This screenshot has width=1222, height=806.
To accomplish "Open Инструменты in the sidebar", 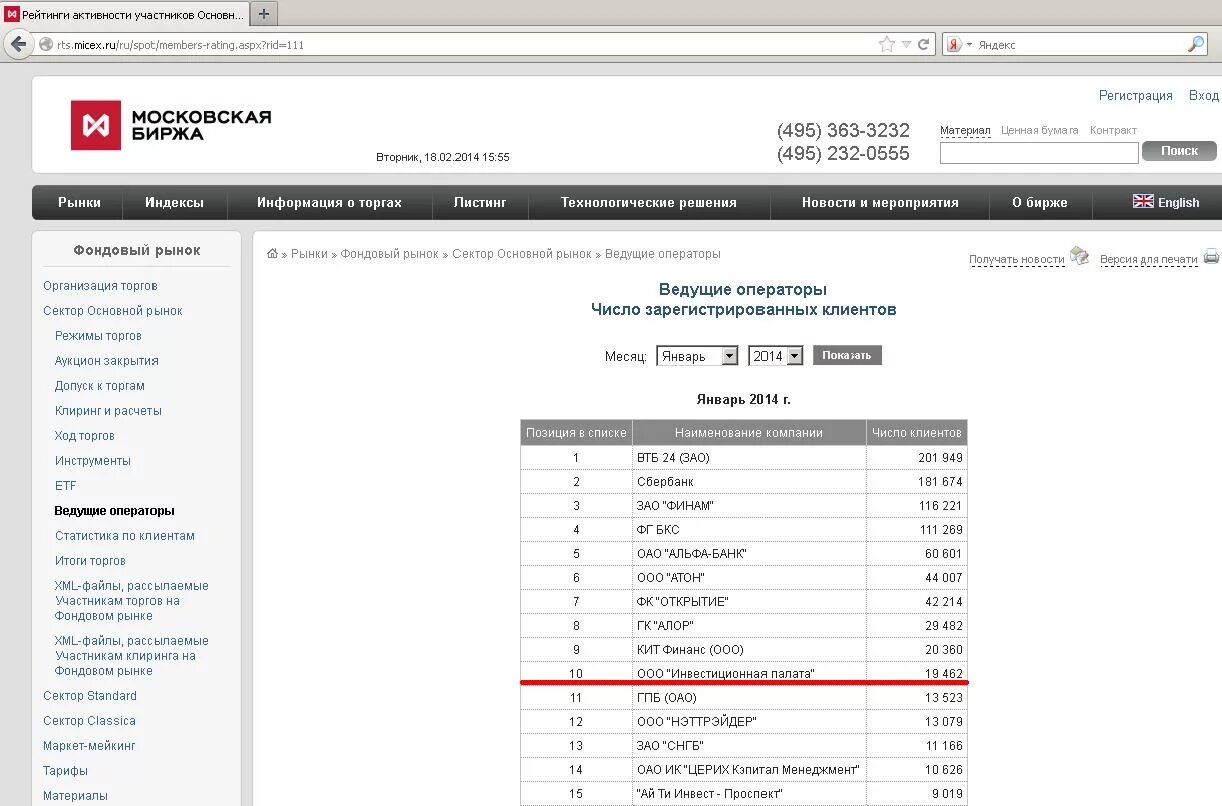I will pos(93,461).
